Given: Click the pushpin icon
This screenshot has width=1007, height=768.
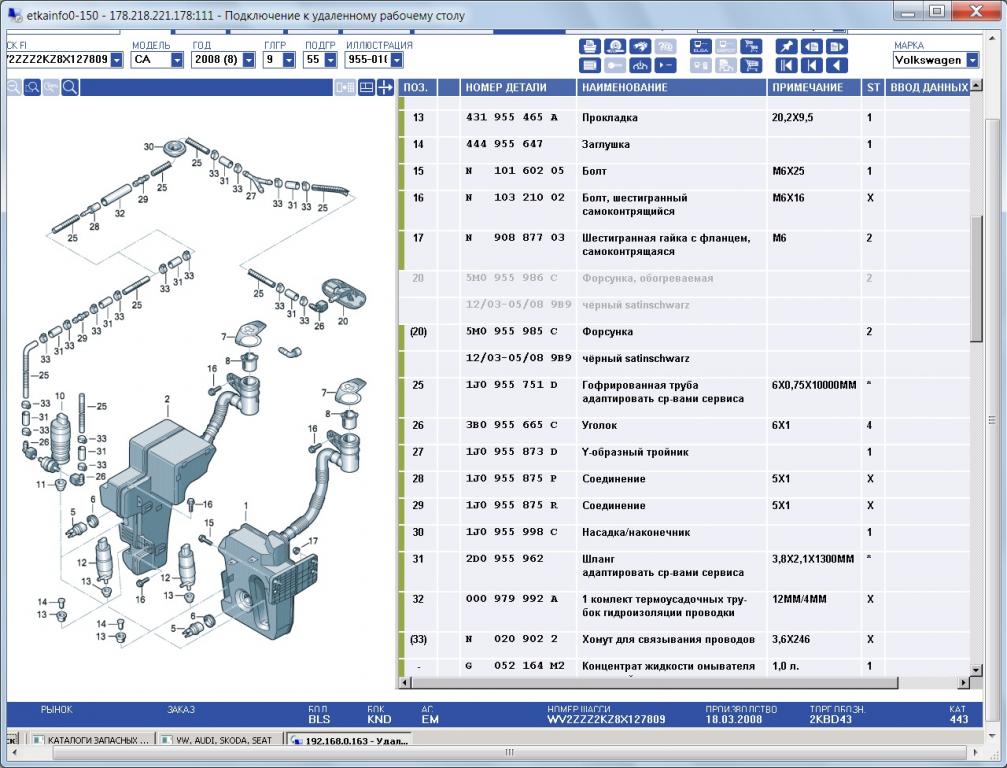Looking at the screenshot, I should 786,46.
